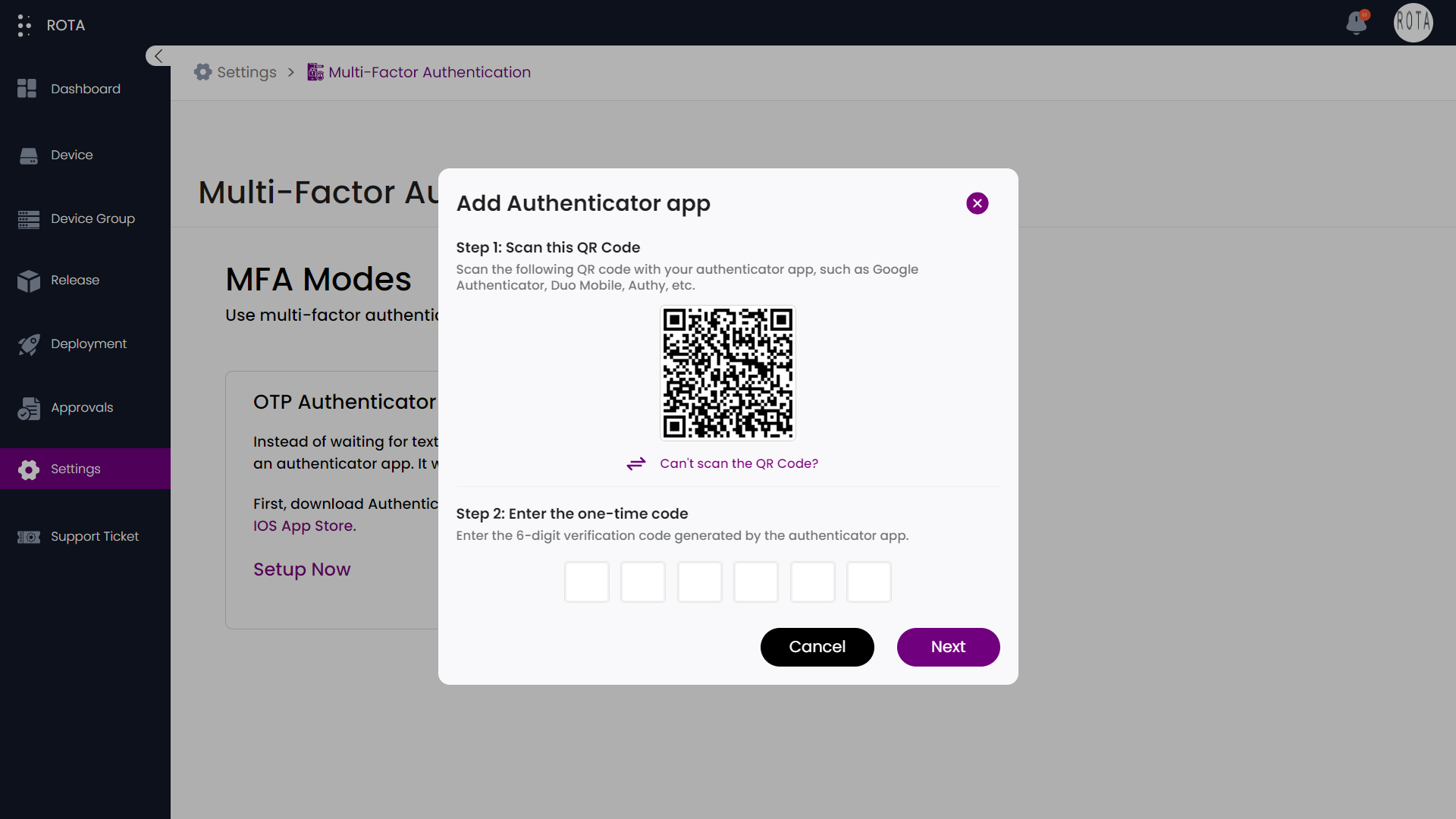Click the Support Ticket icon in sidebar
Viewport: 1456px width, 819px height.
28,536
